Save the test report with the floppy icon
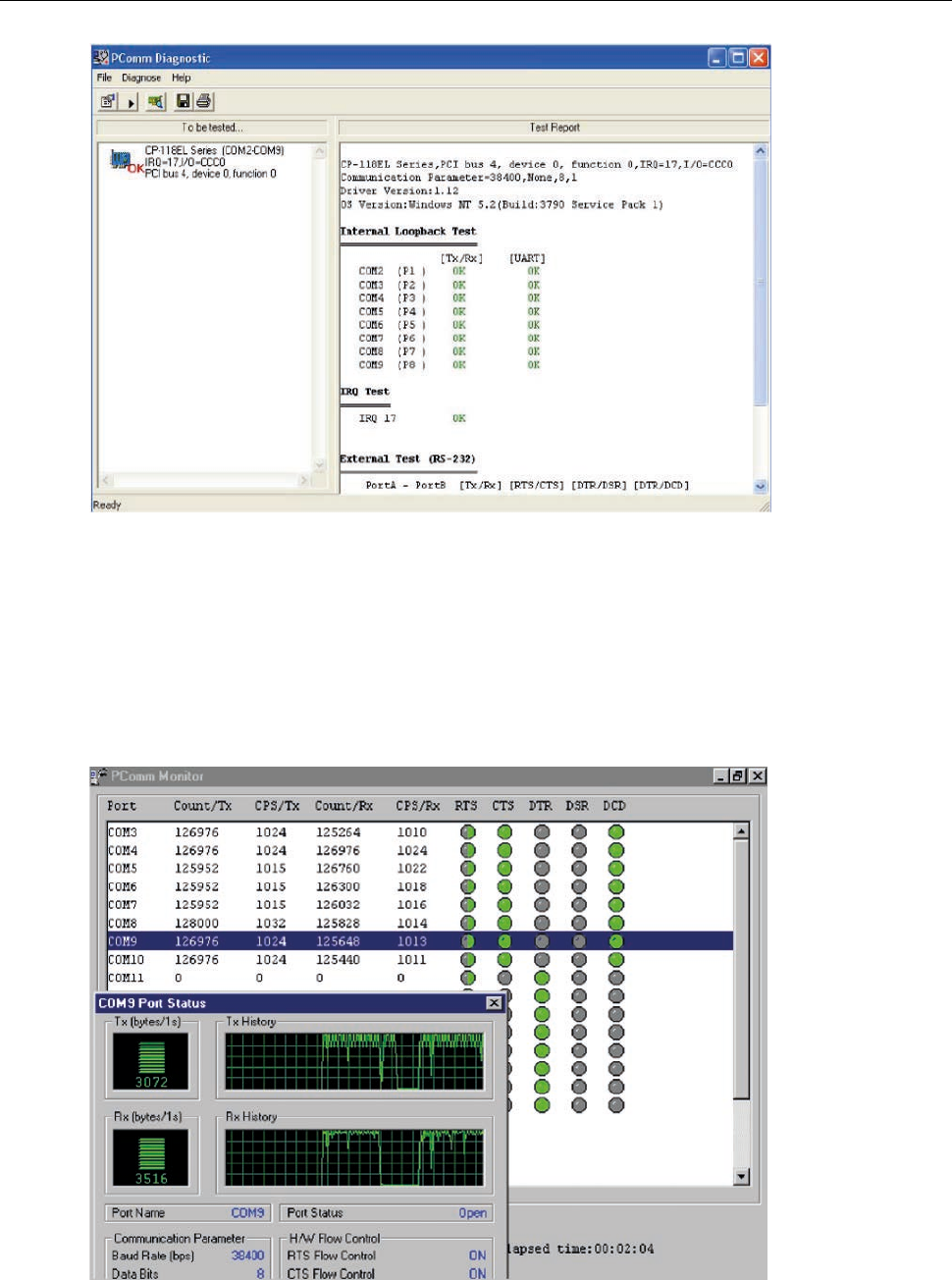The image size is (952, 1280). click(x=183, y=101)
